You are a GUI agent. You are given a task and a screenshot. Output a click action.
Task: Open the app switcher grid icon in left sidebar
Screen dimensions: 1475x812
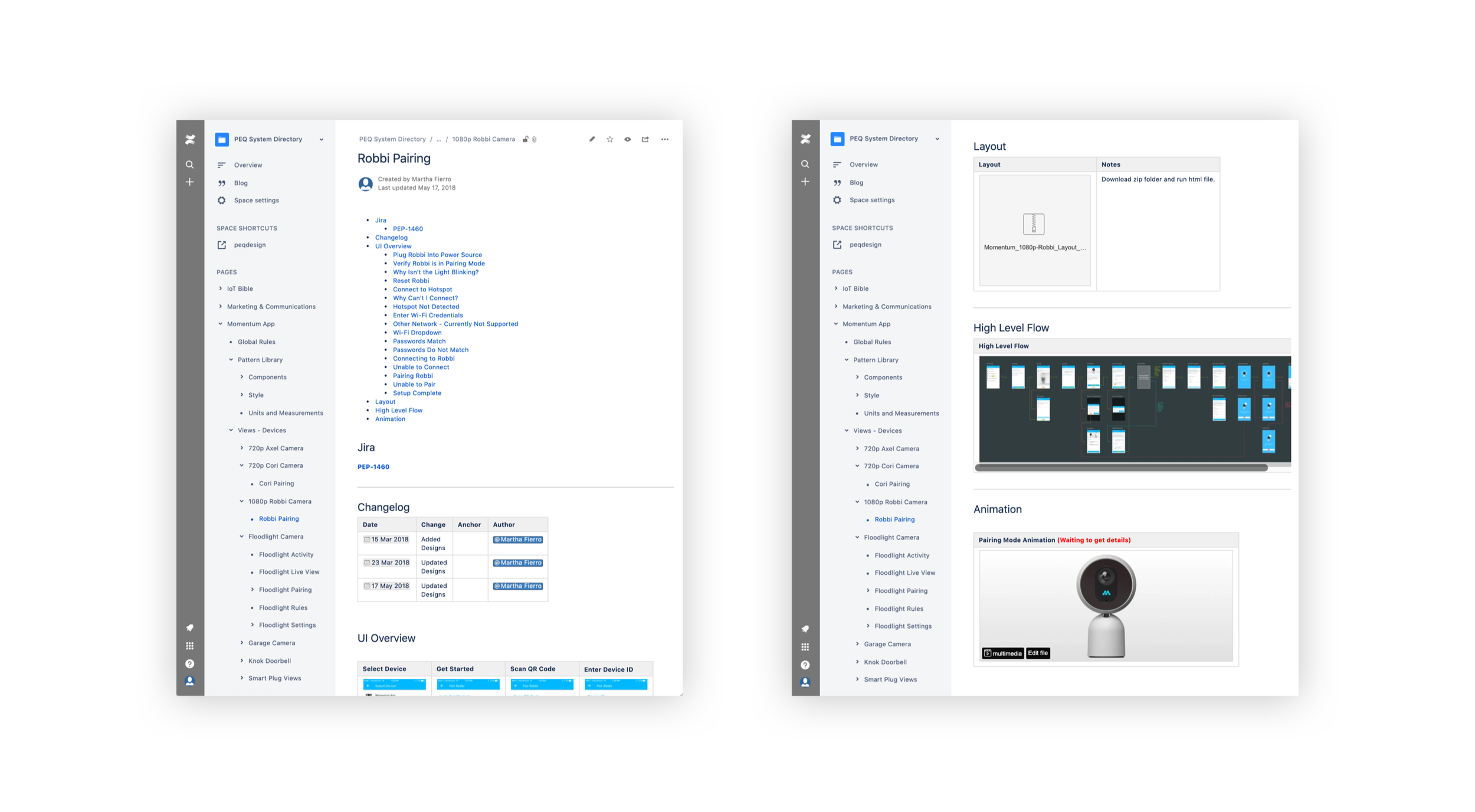pyautogui.click(x=189, y=646)
